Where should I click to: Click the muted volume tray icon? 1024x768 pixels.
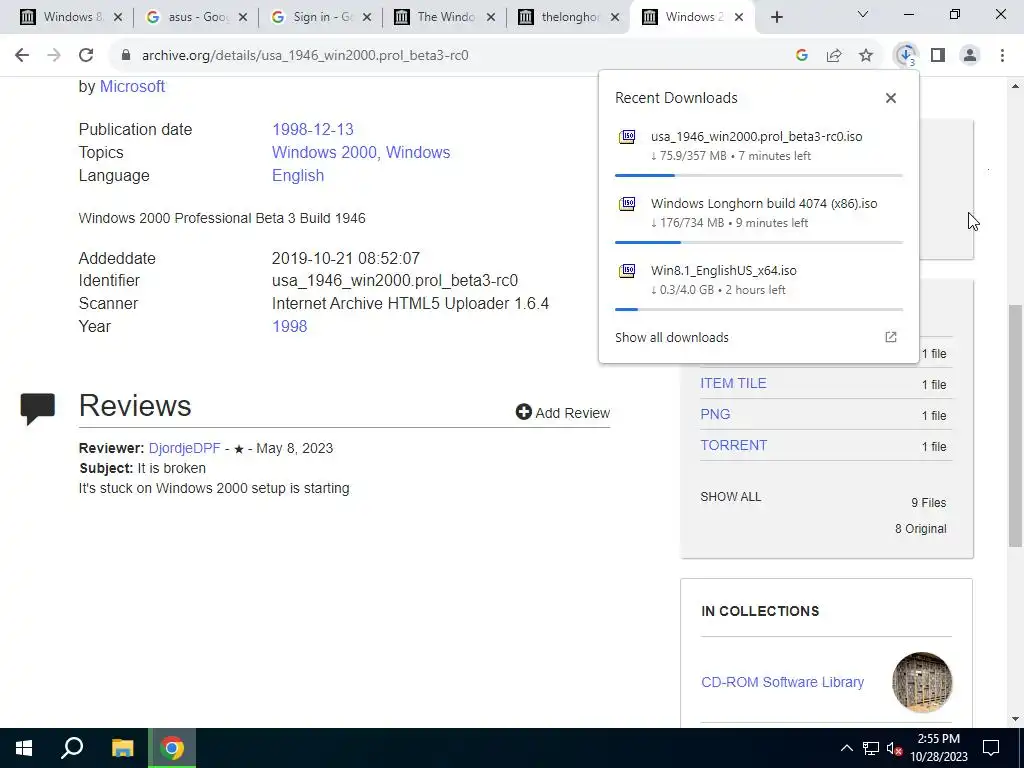point(894,748)
